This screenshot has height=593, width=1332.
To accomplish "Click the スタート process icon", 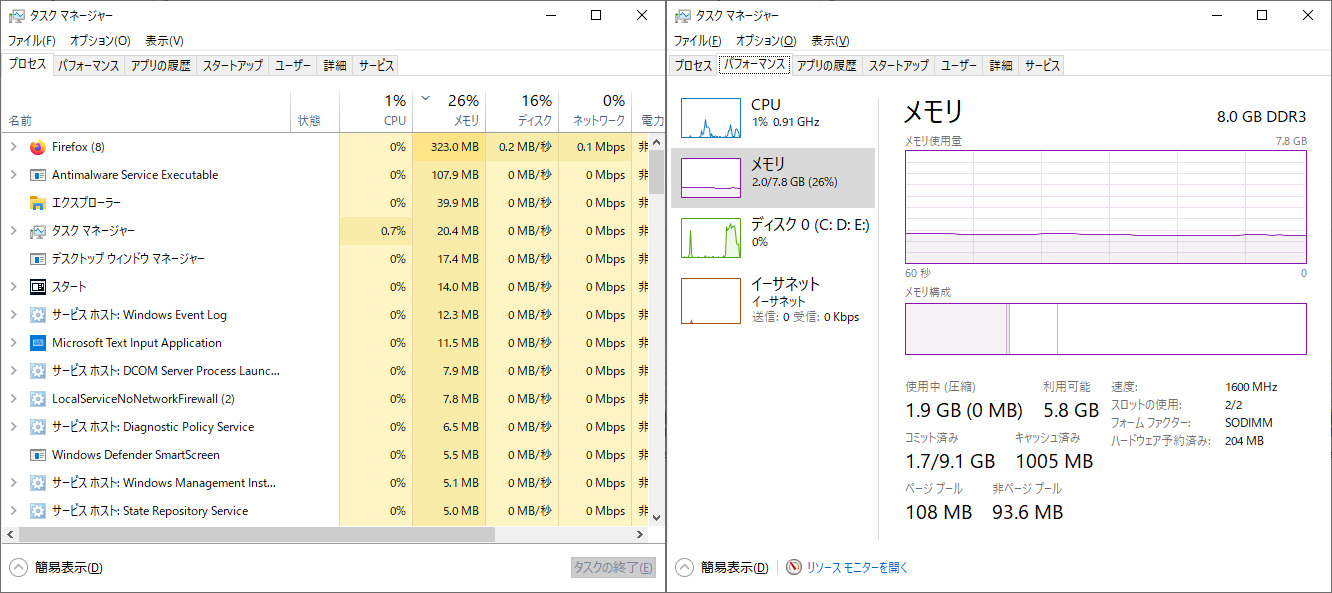I will tap(38, 287).
